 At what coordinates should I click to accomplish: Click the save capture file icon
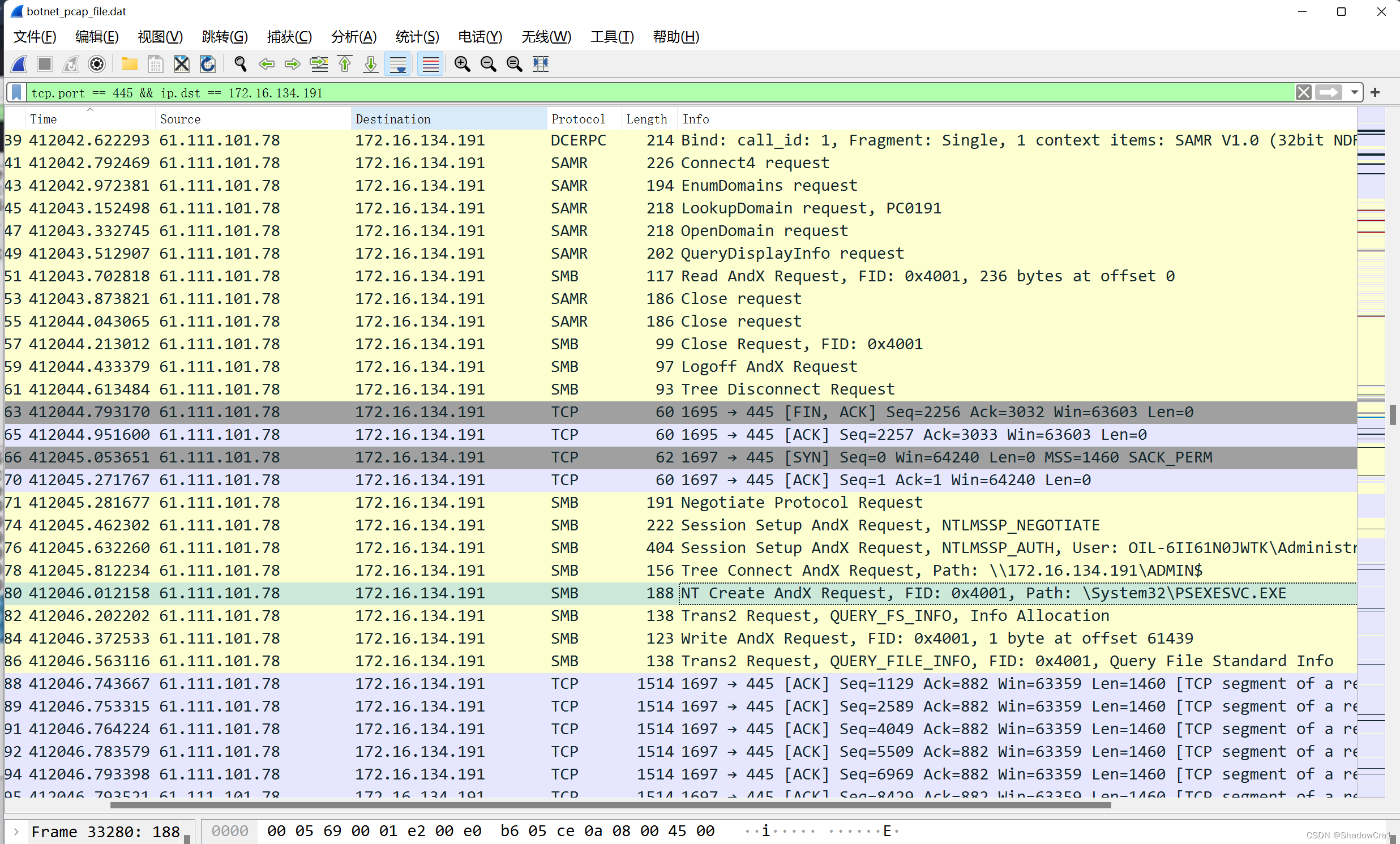click(156, 63)
